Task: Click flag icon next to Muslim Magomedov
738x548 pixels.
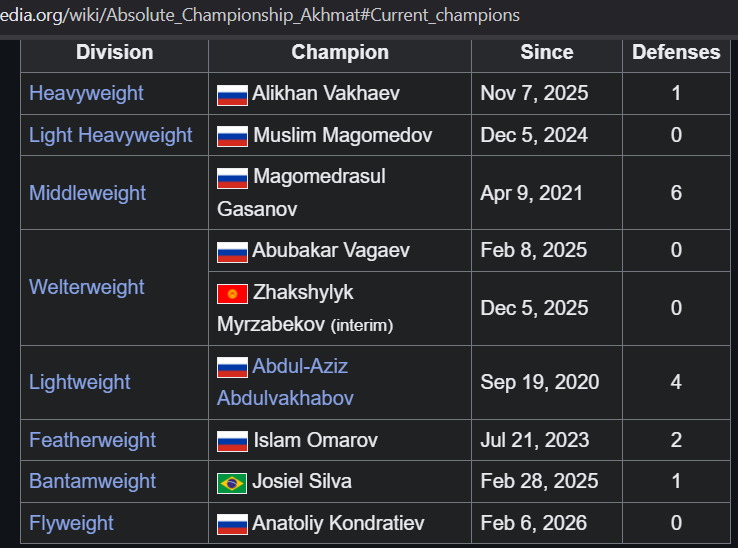Action: [x=232, y=136]
